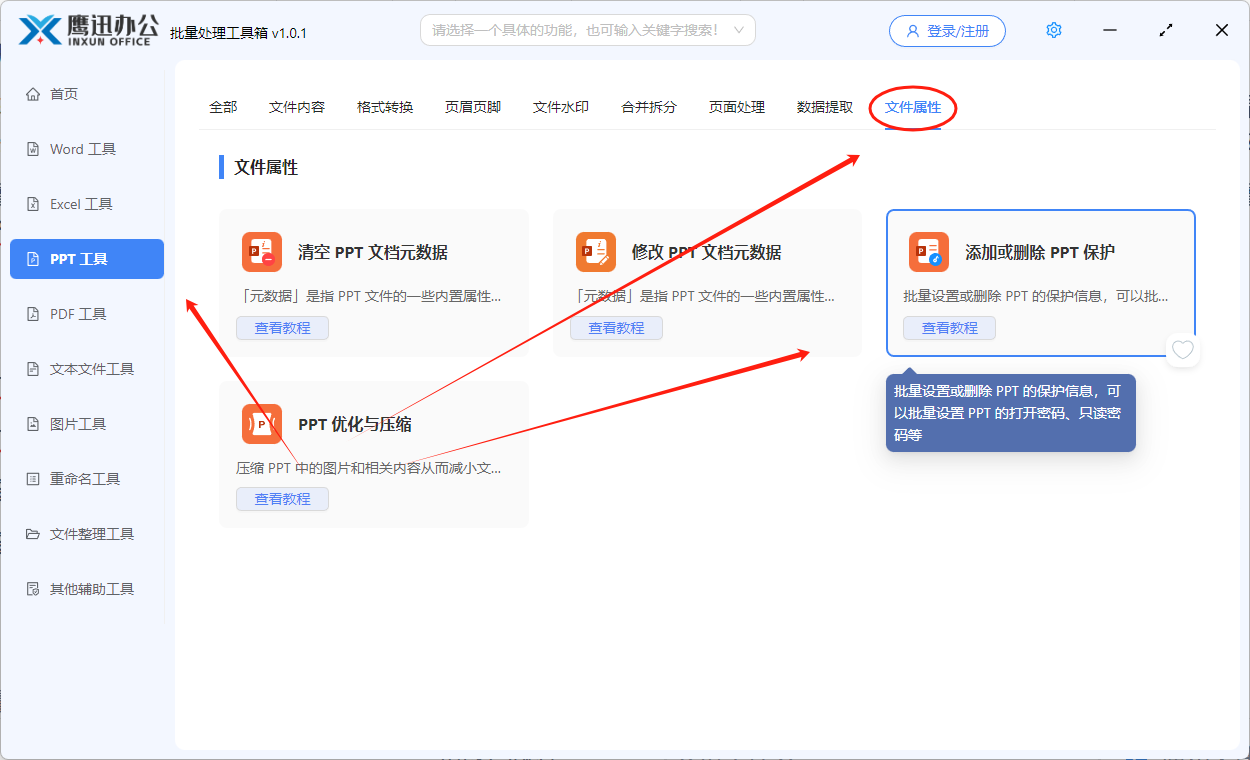Viewport: 1250px width, 760px height.
Task: Click description under 修改 PPT 文档元数据
Action: 703,296
